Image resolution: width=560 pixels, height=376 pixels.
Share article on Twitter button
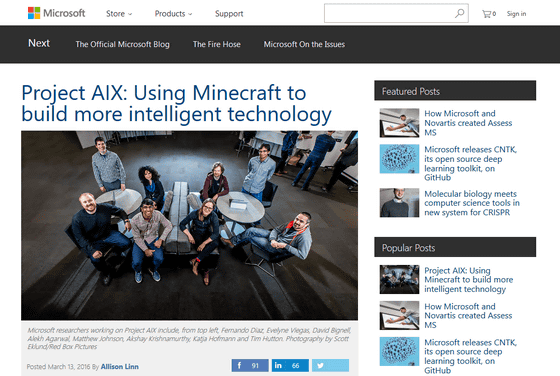pos(330,365)
